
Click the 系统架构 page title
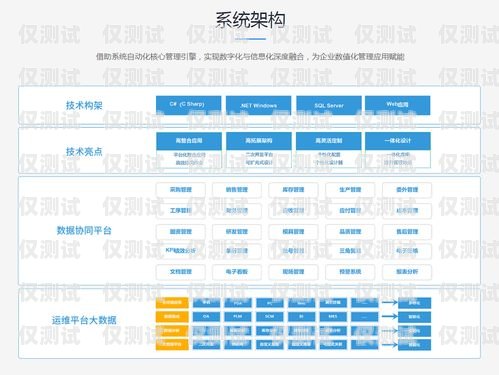click(250, 20)
